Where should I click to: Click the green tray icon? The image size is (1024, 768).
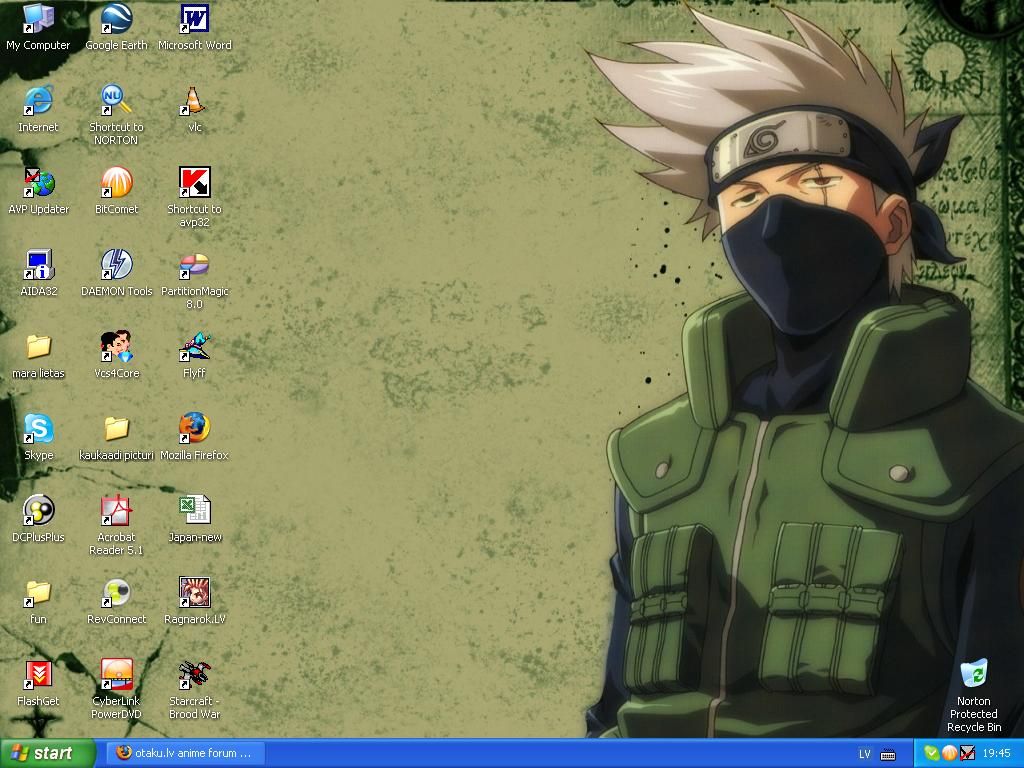[931, 754]
